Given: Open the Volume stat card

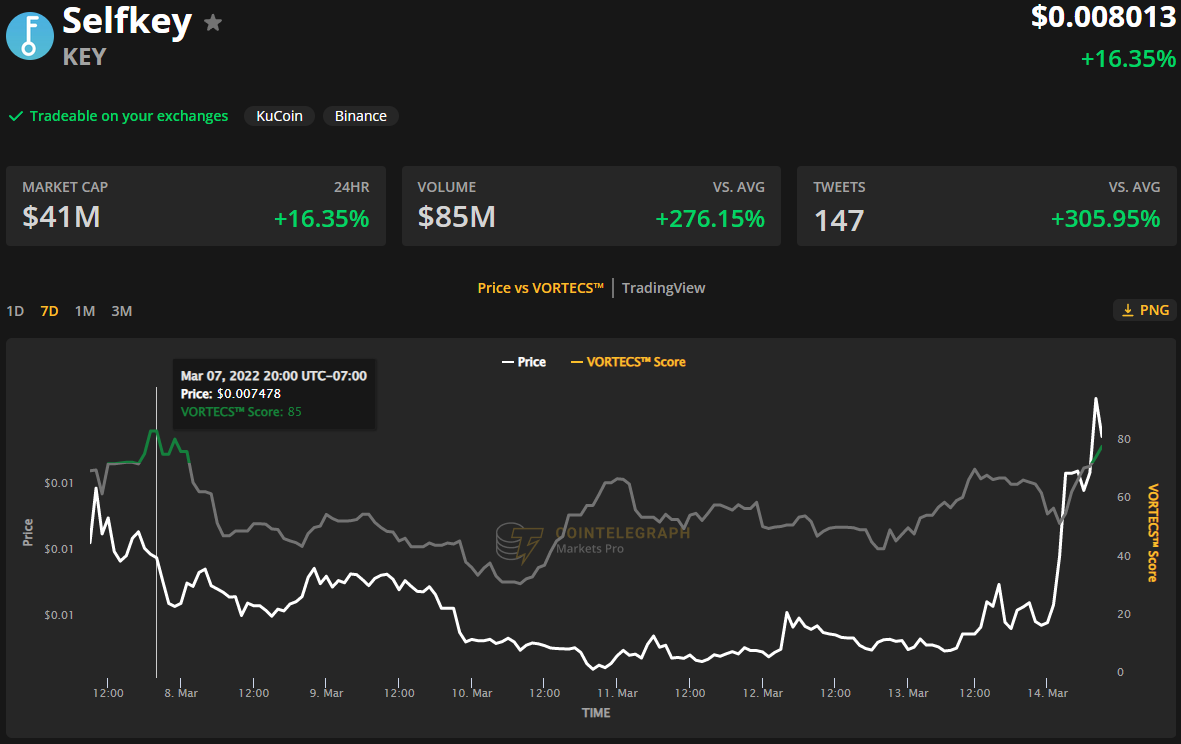Looking at the screenshot, I should click(591, 206).
